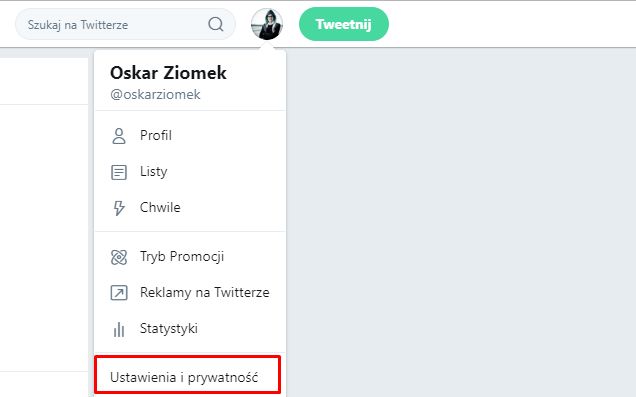Select the Tryb Promocji label
The image size is (636, 397).
pyautogui.click(x=182, y=257)
